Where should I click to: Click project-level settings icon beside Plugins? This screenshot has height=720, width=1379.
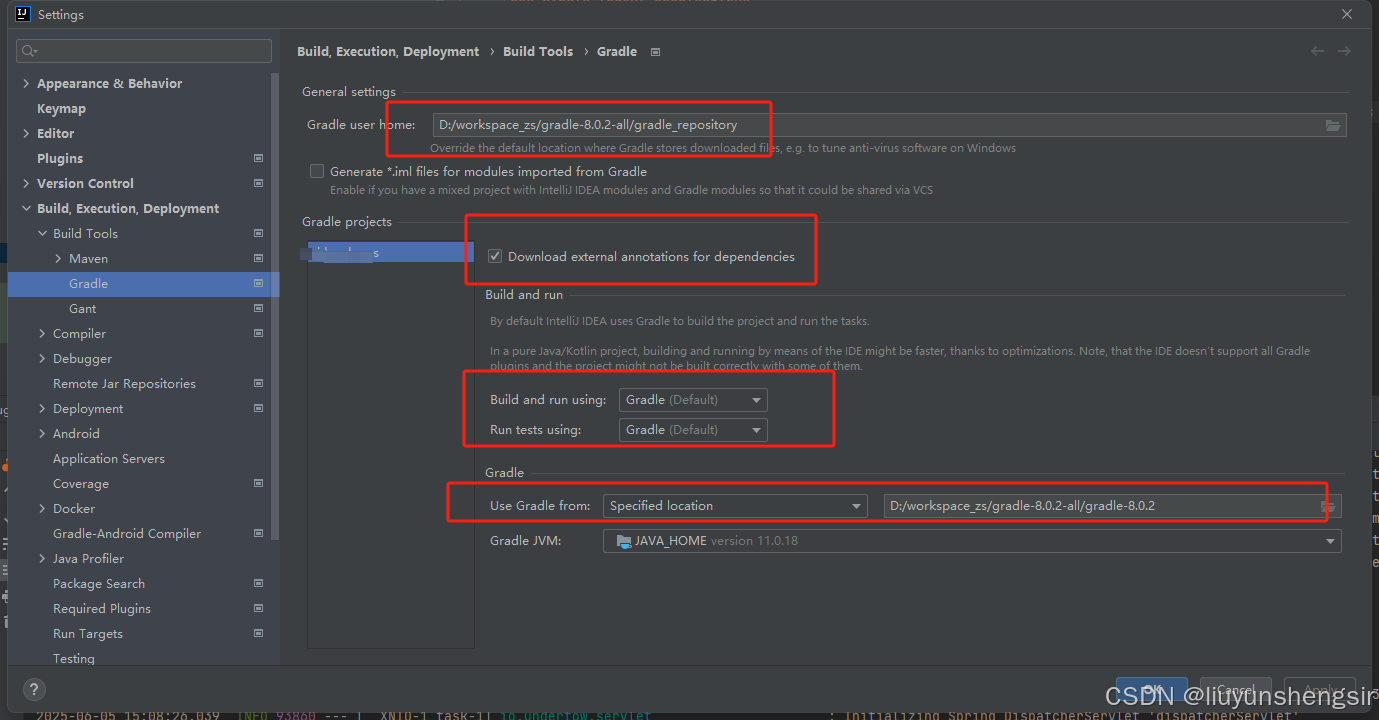coord(258,158)
